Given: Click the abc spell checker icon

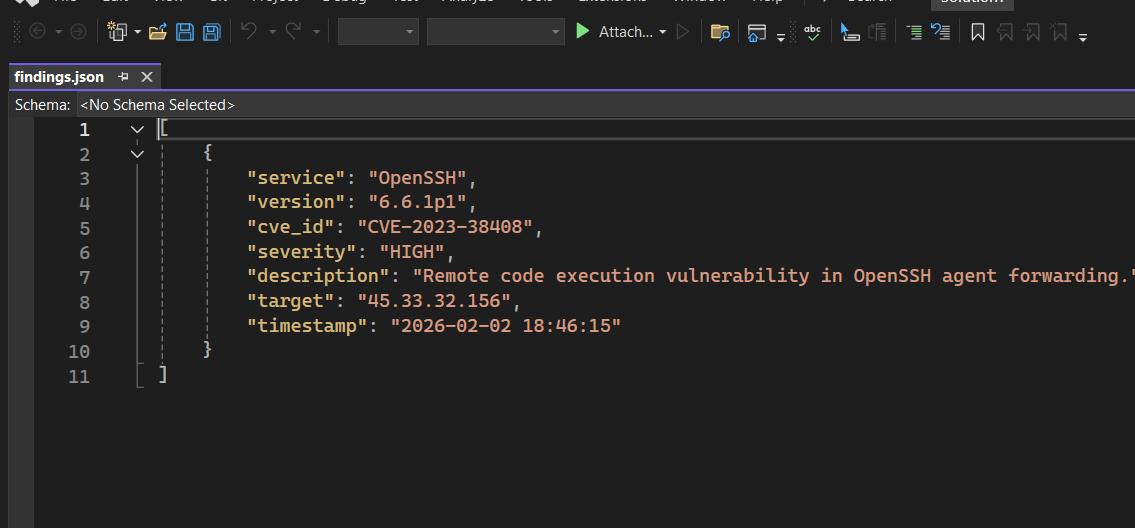Looking at the screenshot, I should coord(813,32).
